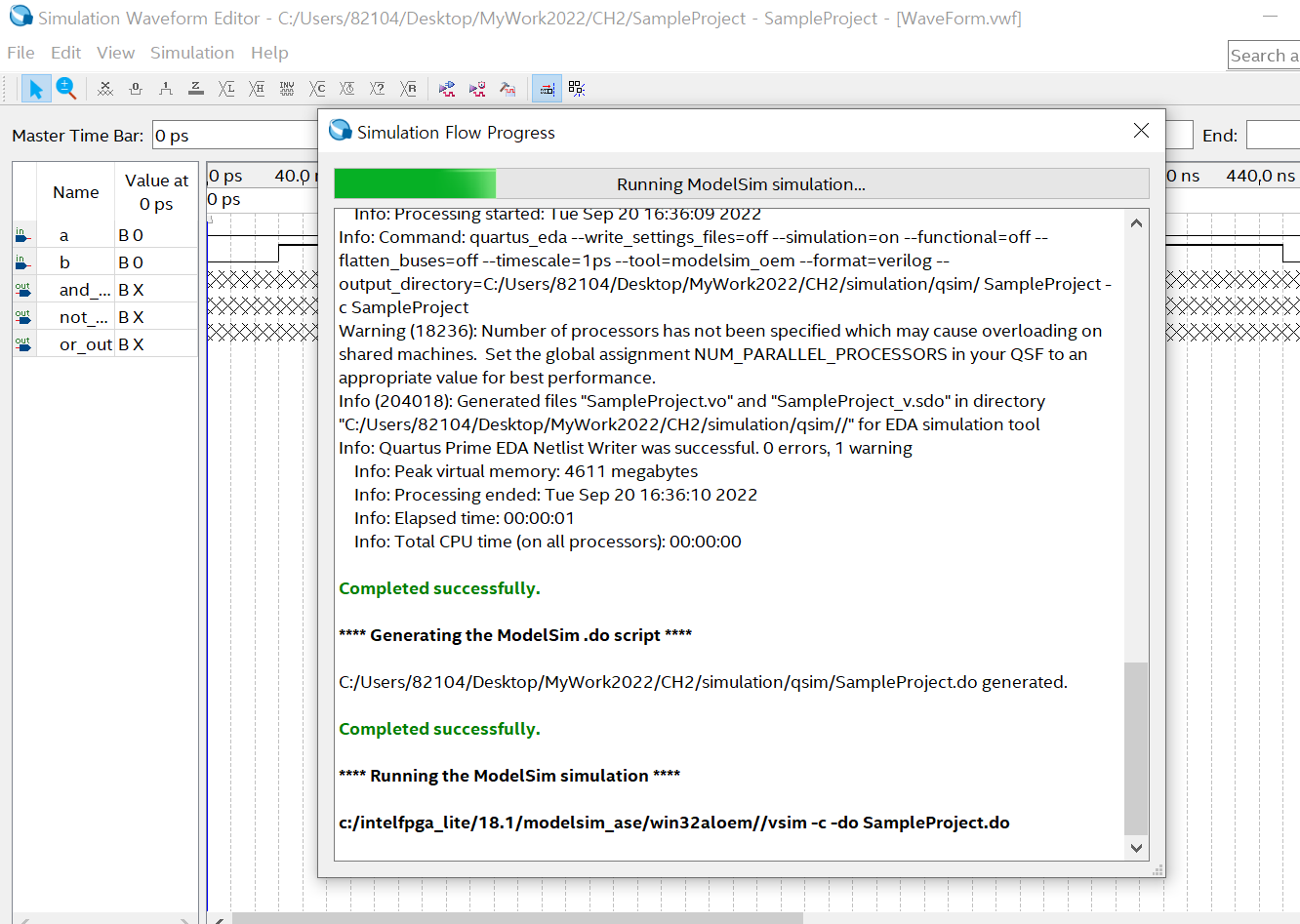Click the Info (204018) generated files line
The width and height of the screenshot is (1300, 924).
(692, 413)
